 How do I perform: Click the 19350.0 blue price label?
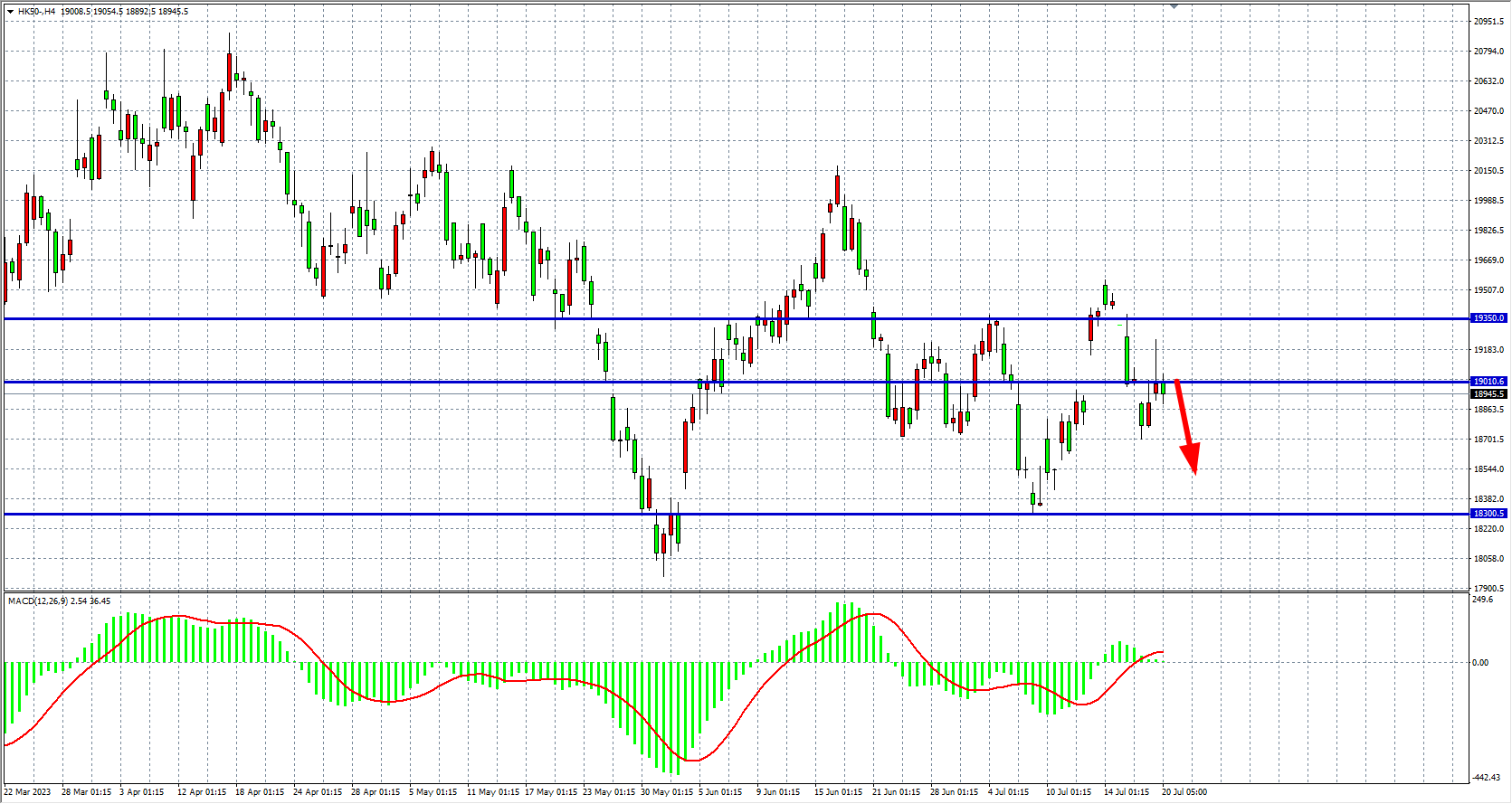point(1488,318)
